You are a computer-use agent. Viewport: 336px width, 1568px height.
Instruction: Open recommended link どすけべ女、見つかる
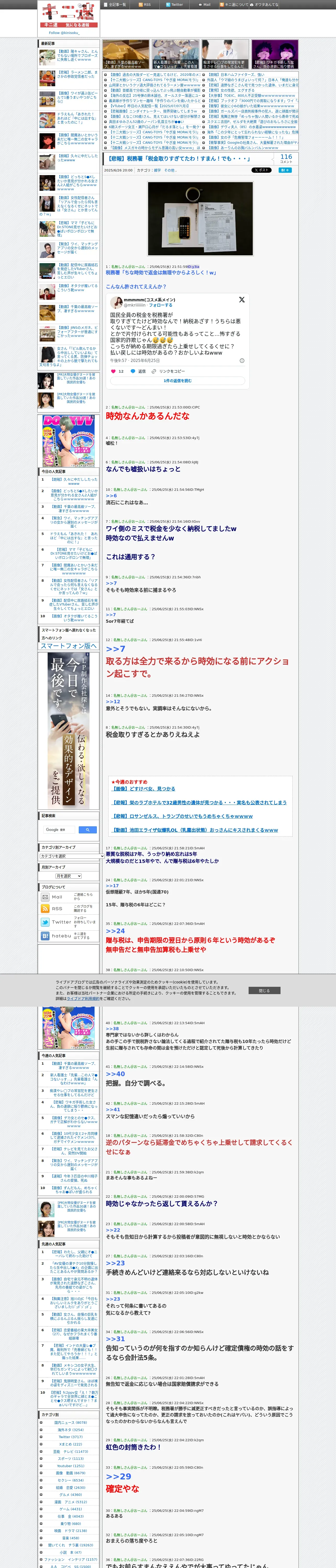143,789
